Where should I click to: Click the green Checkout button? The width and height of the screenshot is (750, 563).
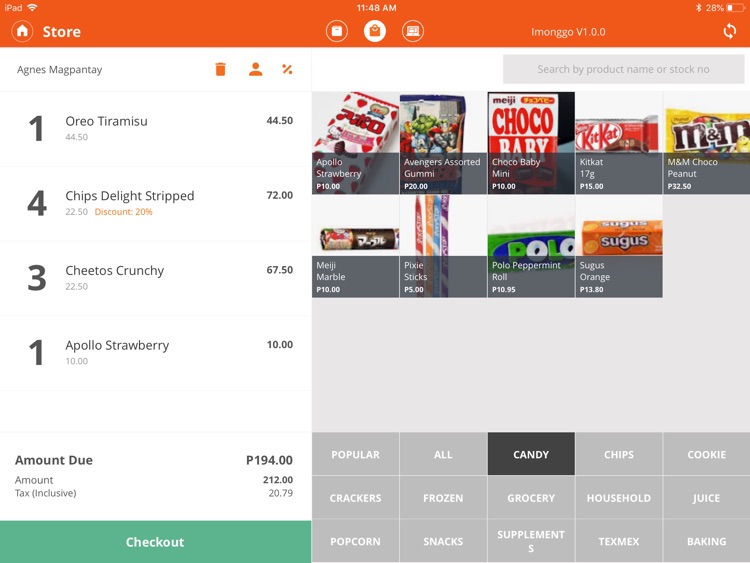(155, 541)
